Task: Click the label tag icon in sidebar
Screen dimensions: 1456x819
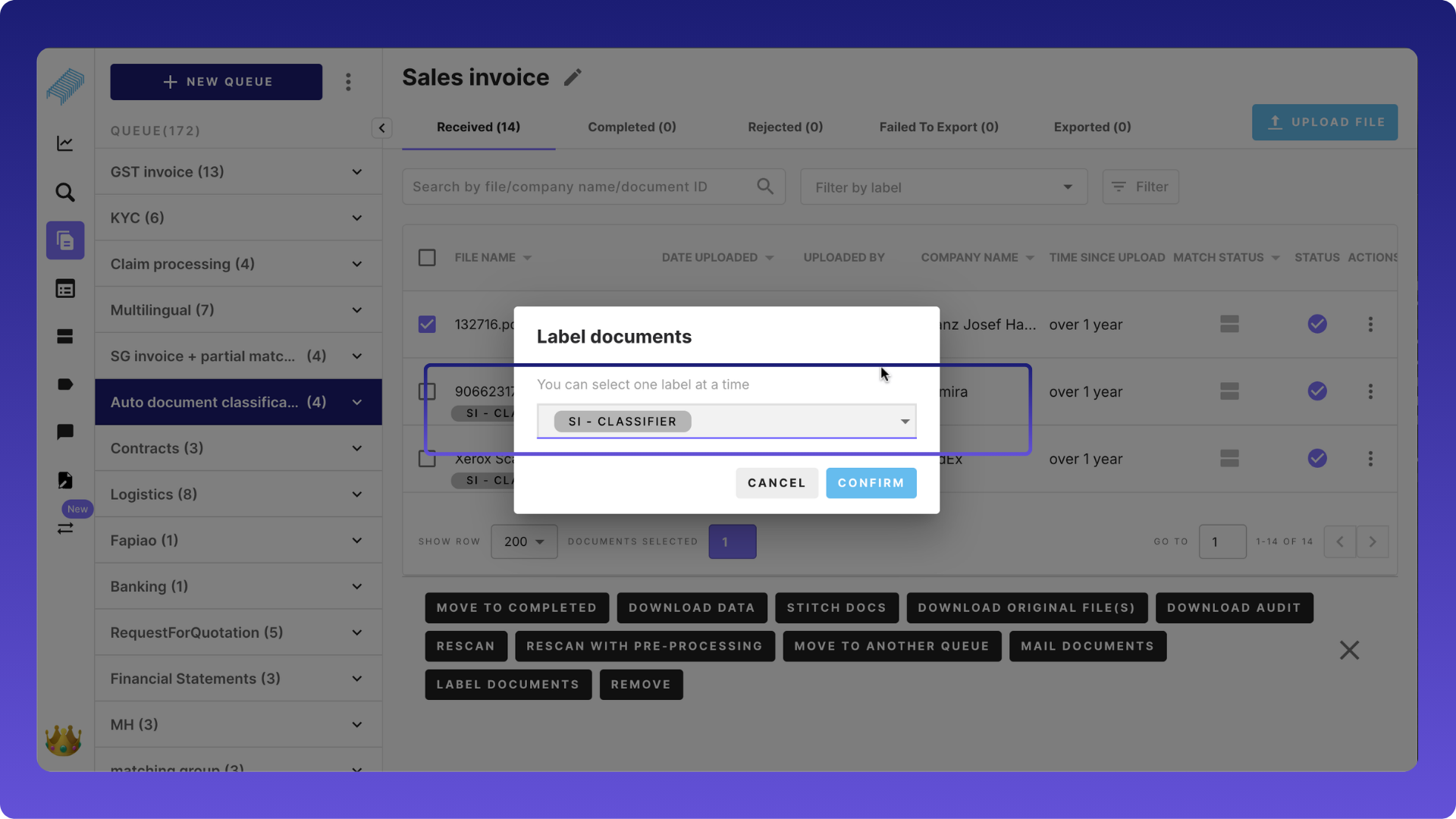Action: click(x=65, y=384)
